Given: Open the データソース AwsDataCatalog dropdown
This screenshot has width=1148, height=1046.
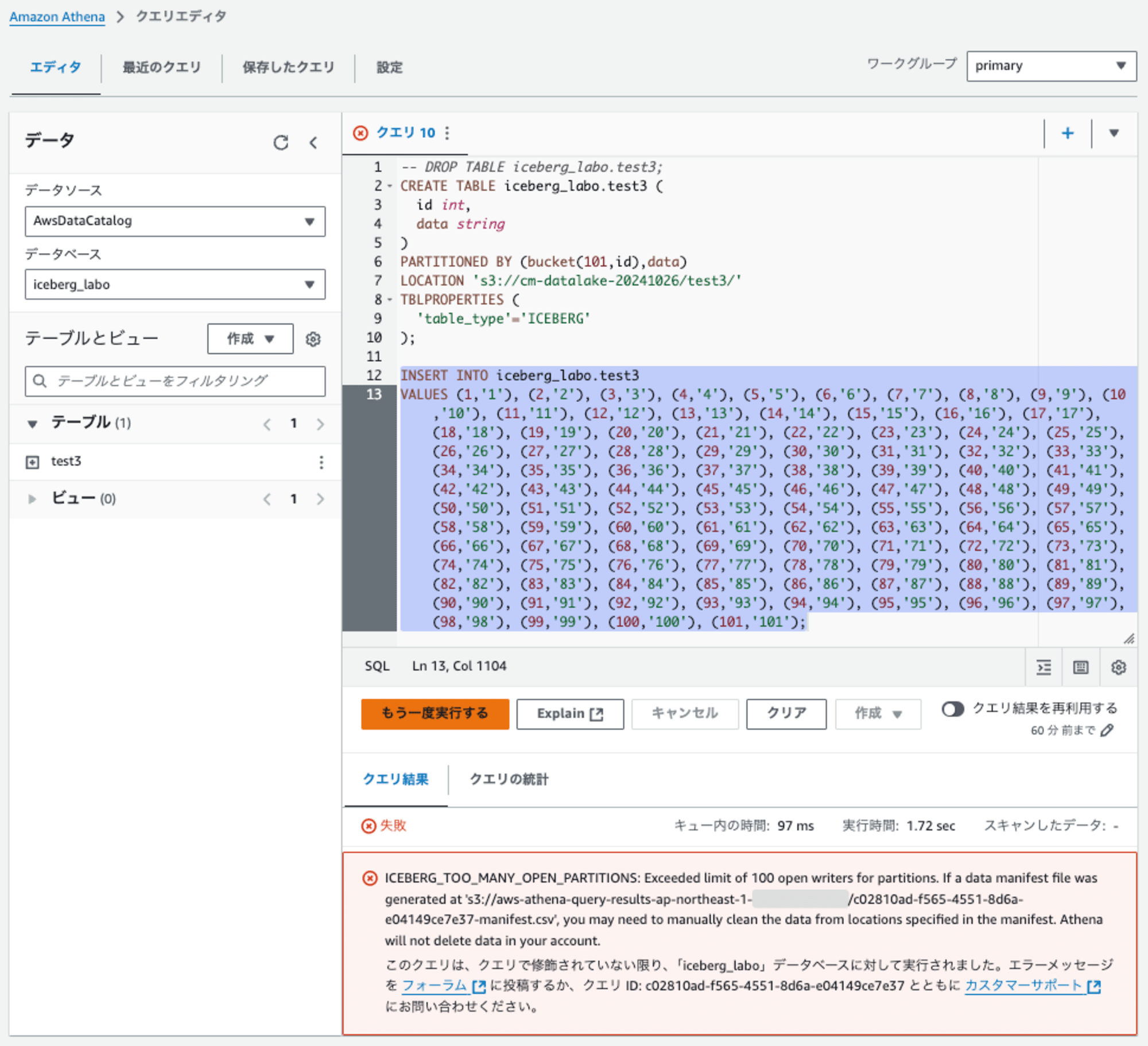Looking at the screenshot, I should (x=175, y=222).
